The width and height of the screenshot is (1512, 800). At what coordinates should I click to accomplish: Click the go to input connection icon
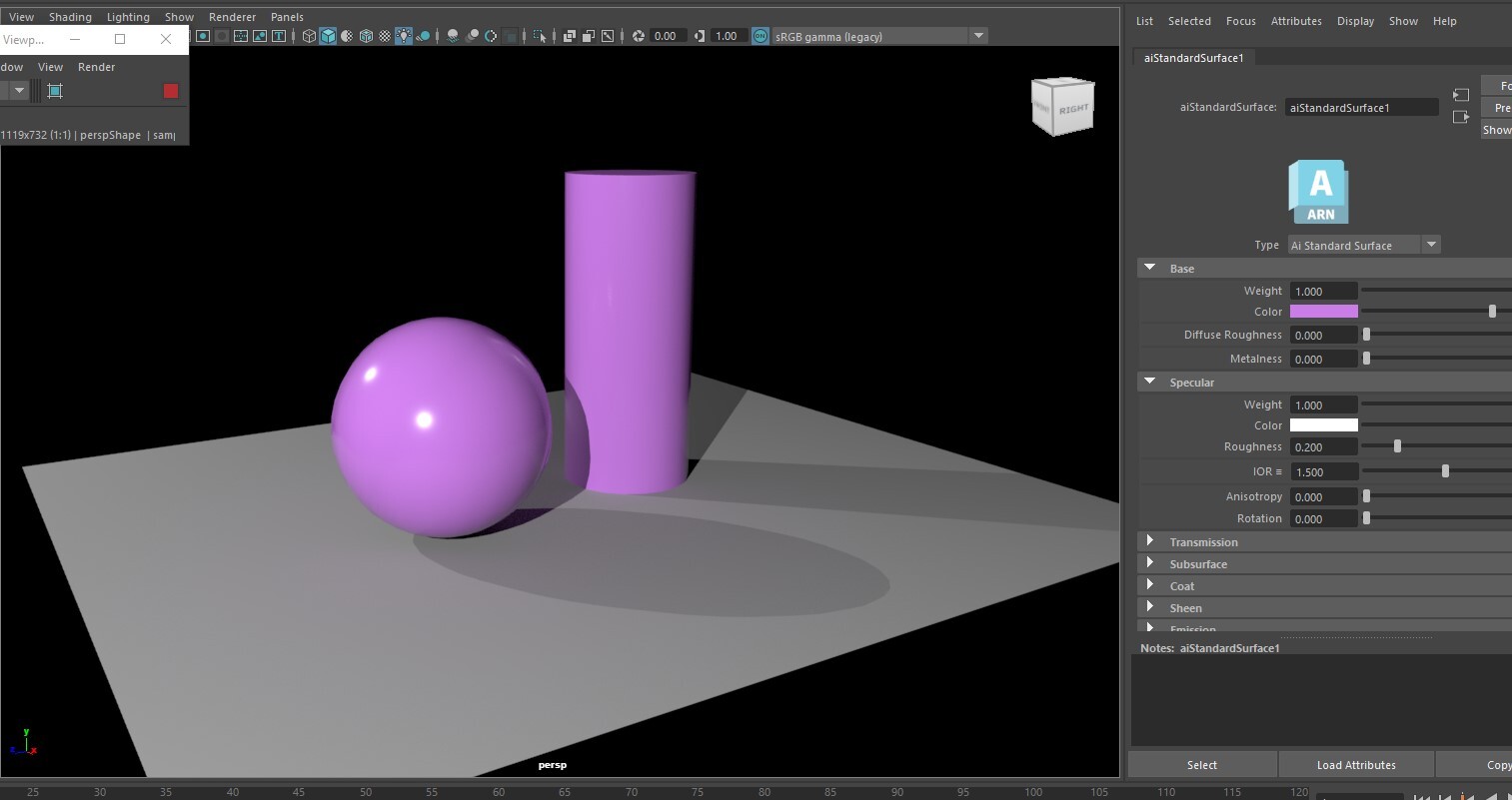(1461, 95)
